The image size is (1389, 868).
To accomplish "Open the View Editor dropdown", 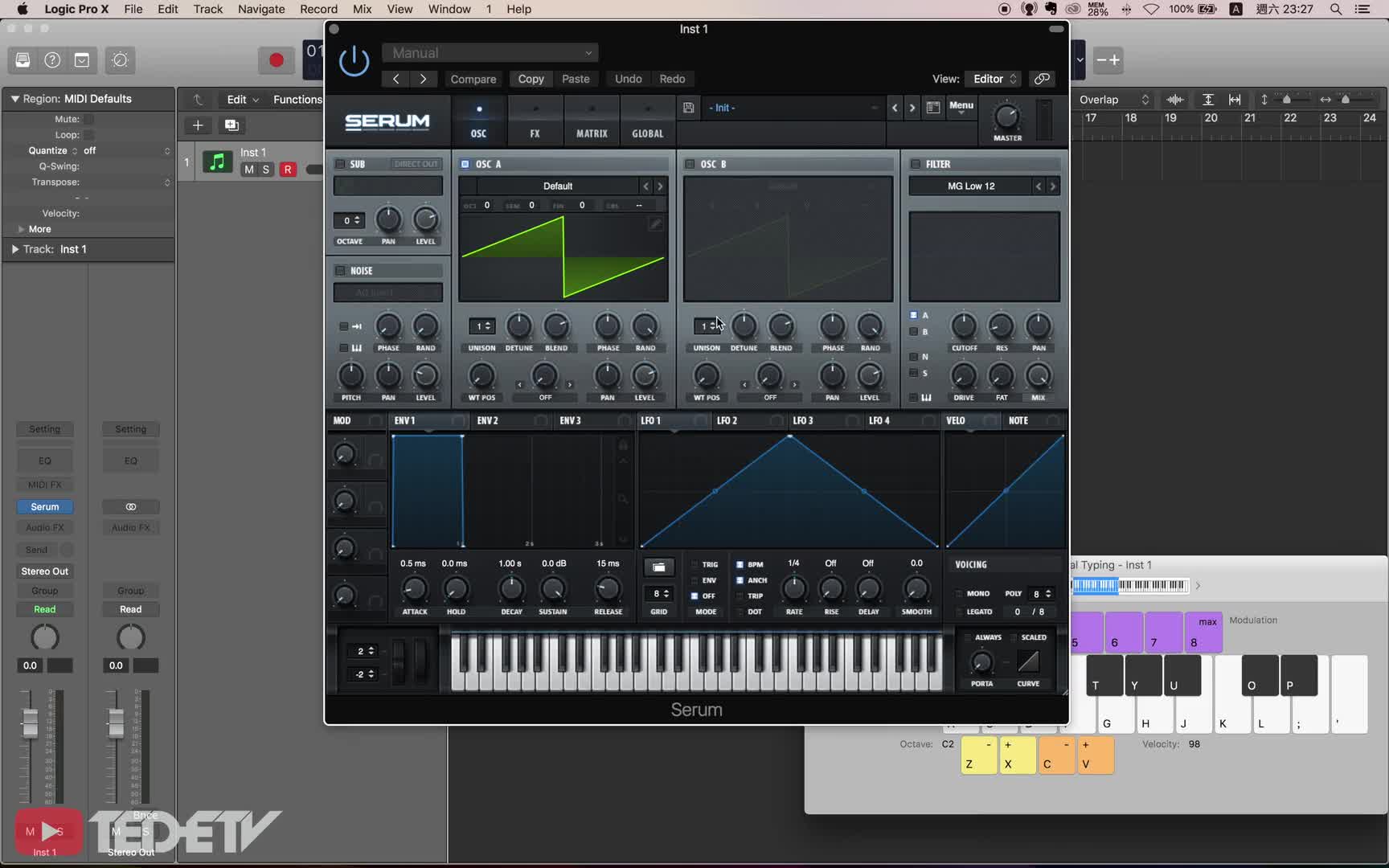I will pos(994,79).
